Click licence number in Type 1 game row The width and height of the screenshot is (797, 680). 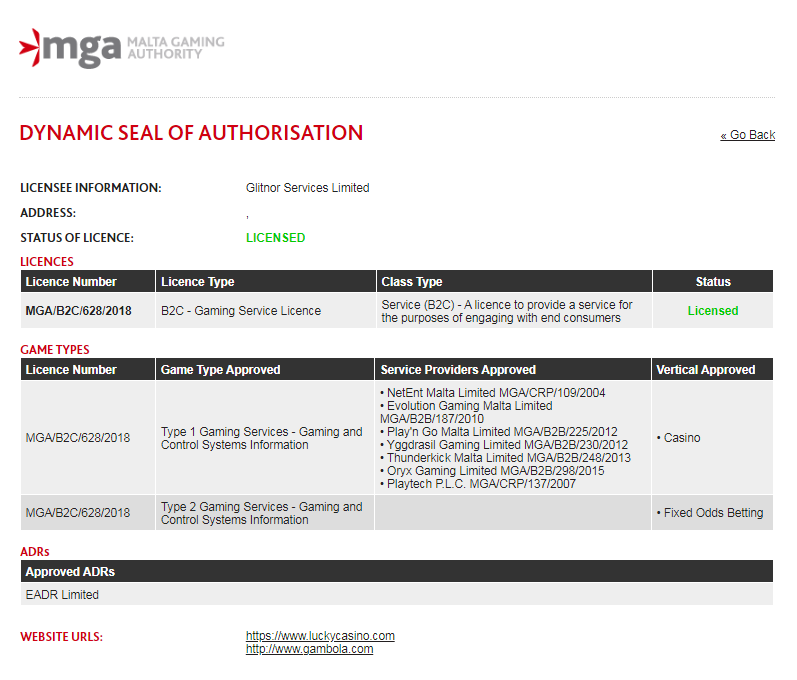pyautogui.click(x=78, y=438)
